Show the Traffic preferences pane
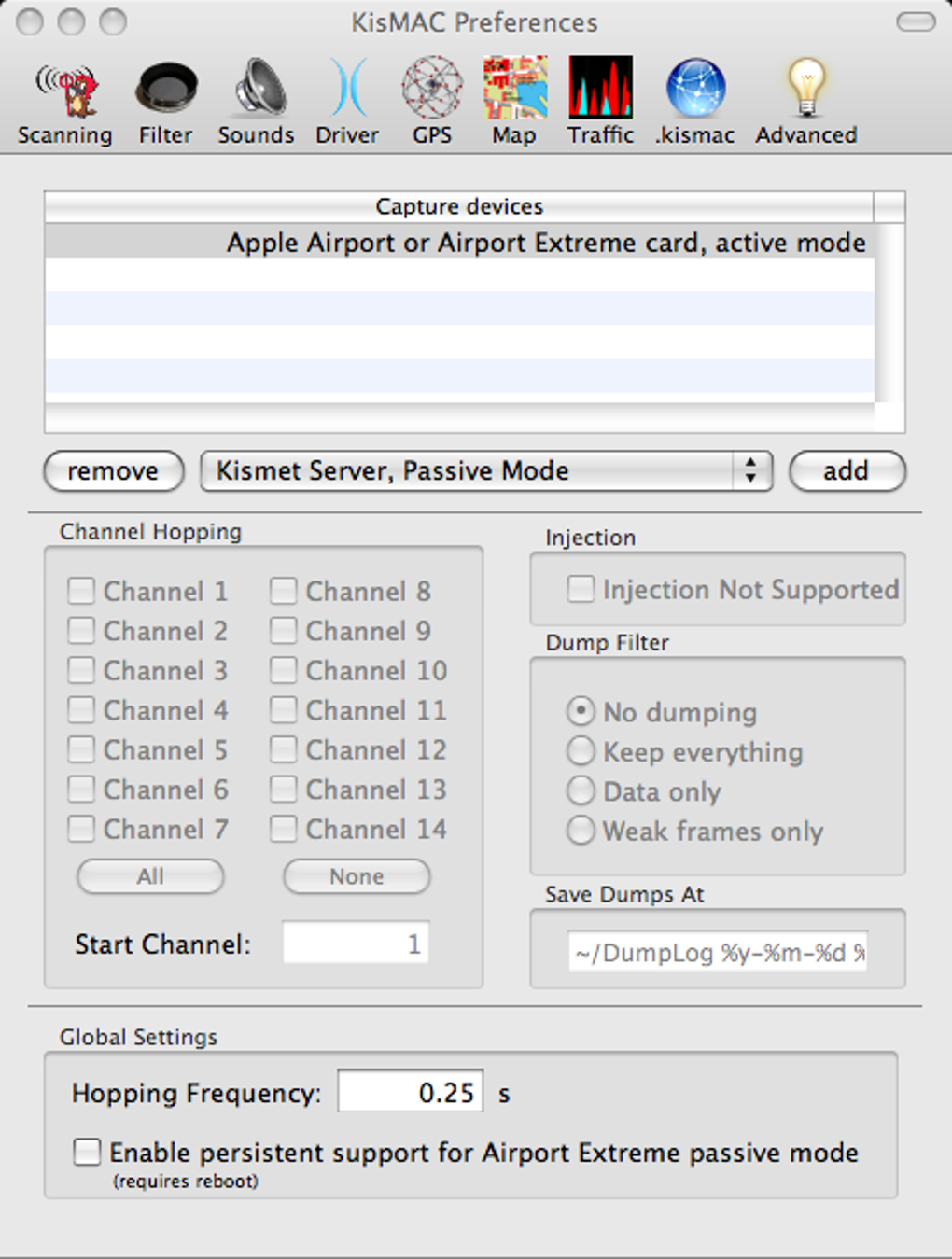952x1259 pixels. (x=600, y=102)
